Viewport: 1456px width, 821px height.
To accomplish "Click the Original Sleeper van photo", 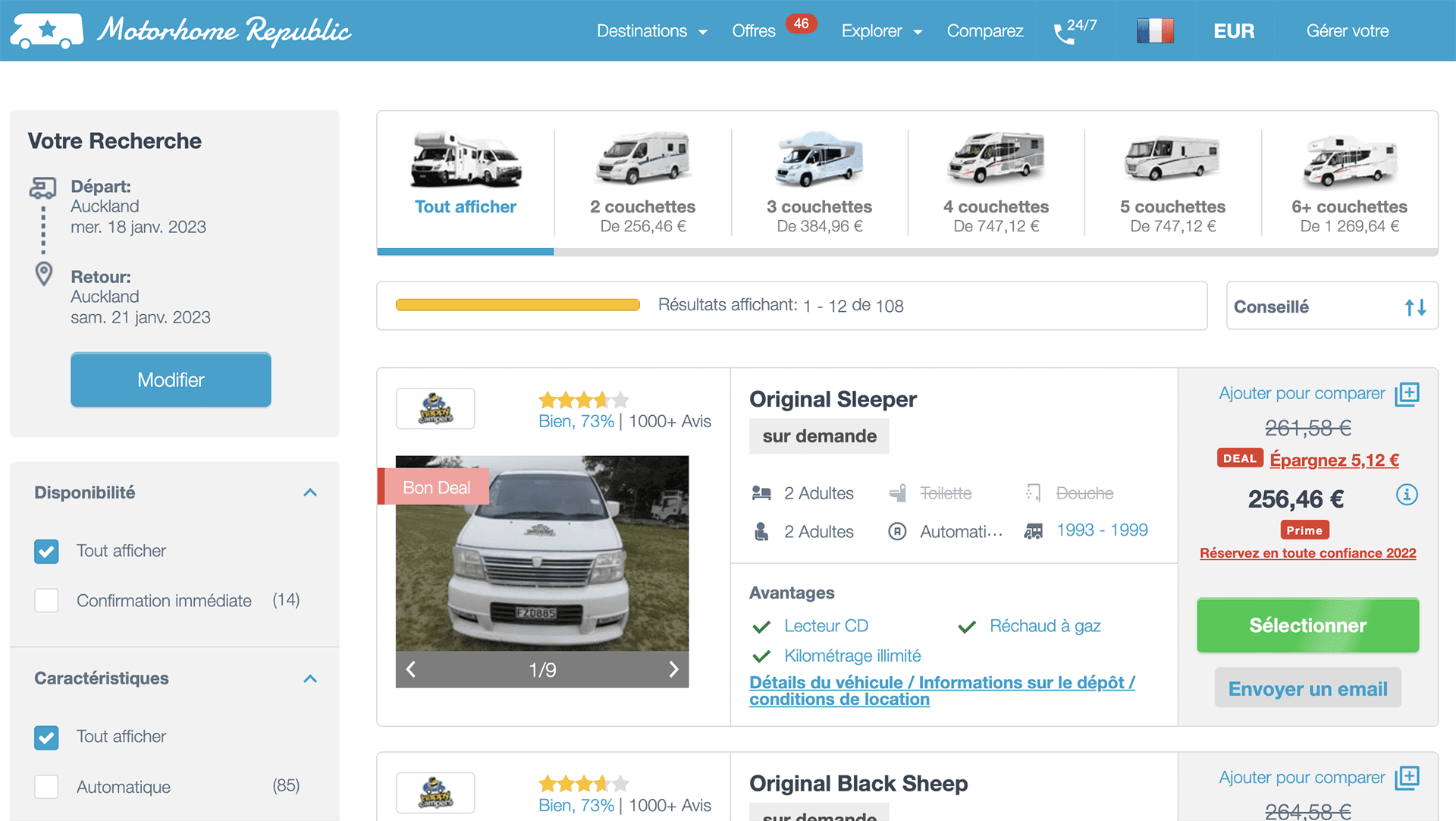I will click(542, 554).
